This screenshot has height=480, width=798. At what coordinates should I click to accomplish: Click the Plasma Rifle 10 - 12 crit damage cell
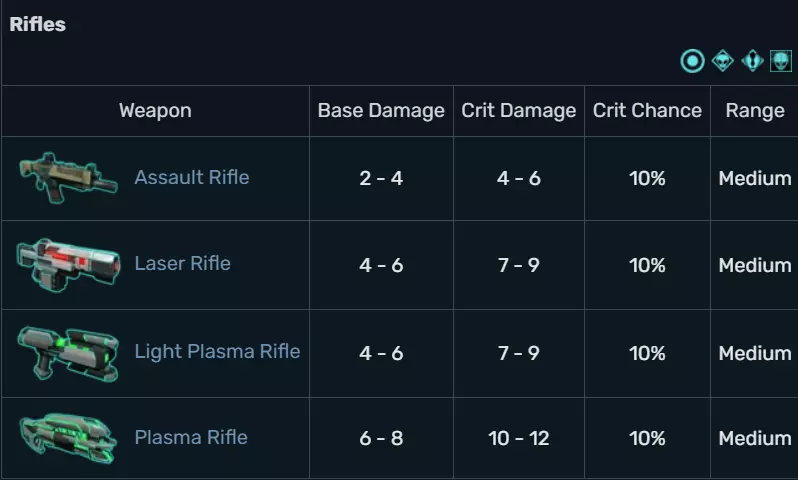519,439
